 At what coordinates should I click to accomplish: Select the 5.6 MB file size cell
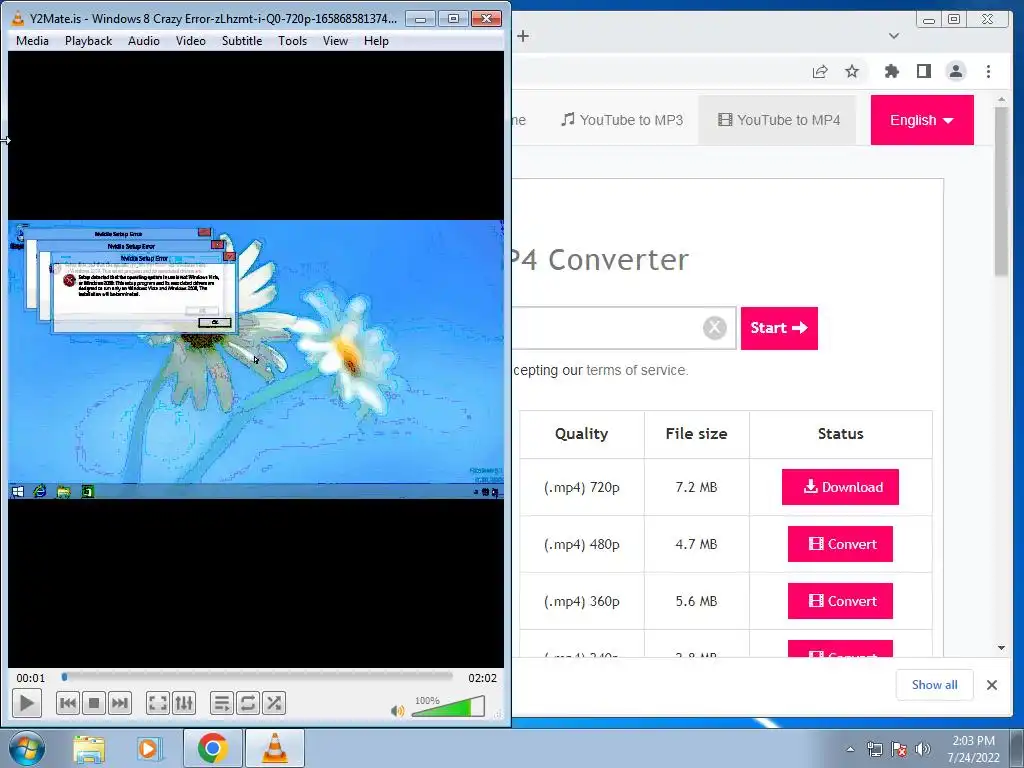click(696, 601)
